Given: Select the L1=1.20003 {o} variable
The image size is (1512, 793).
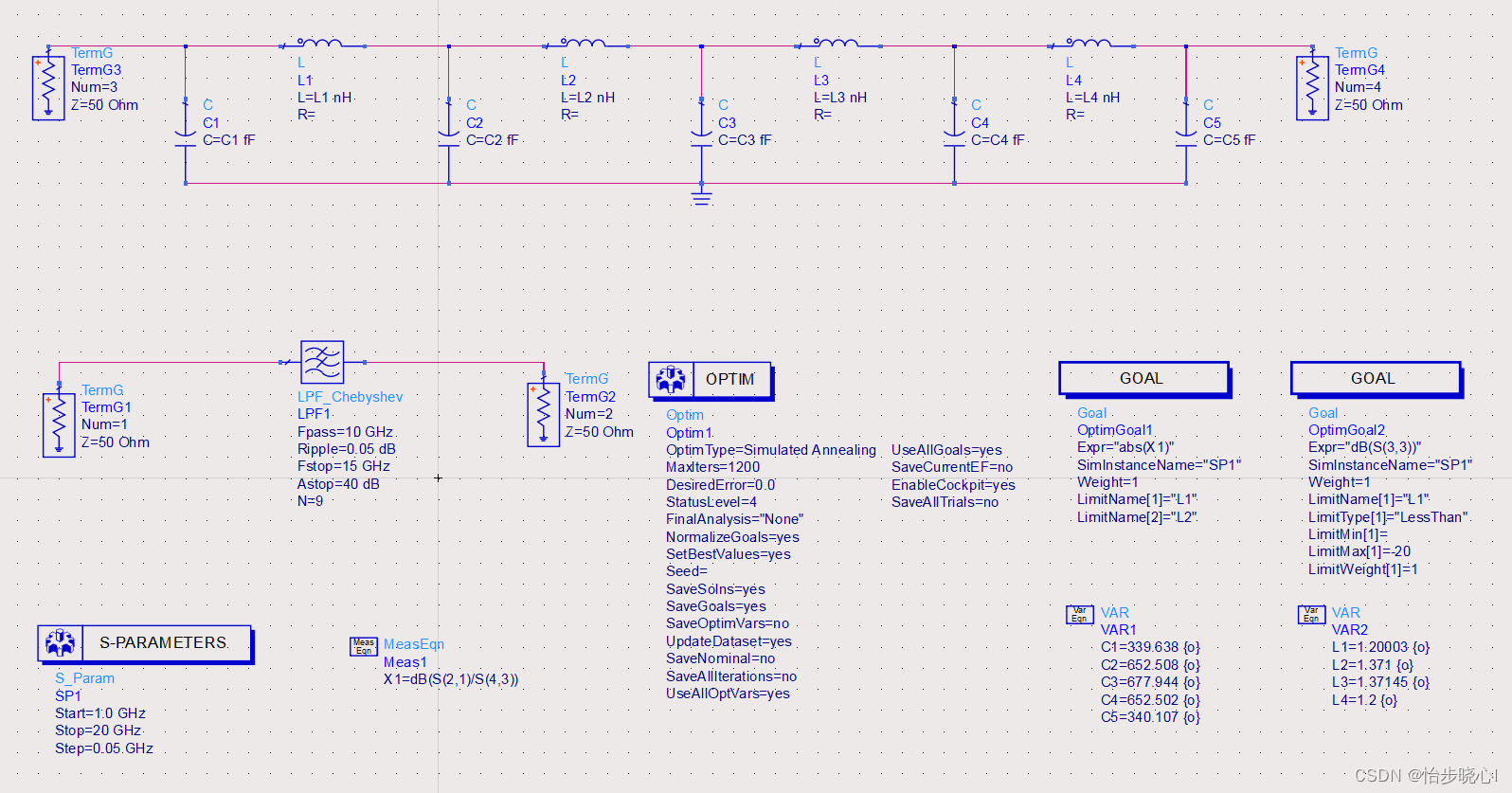Looking at the screenshot, I should [x=1381, y=647].
